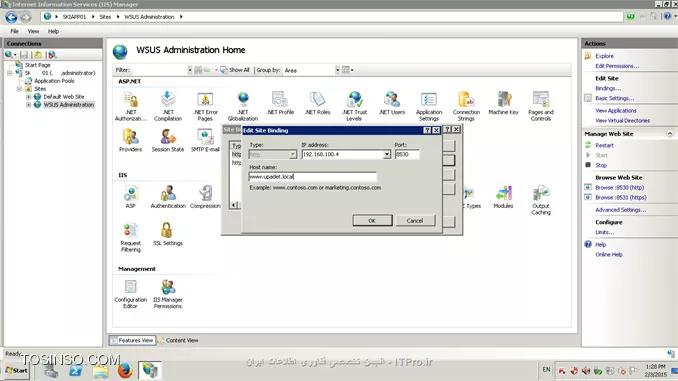Open Firefox from the taskbar
This screenshot has height=381, width=678.
coord(125,371)
